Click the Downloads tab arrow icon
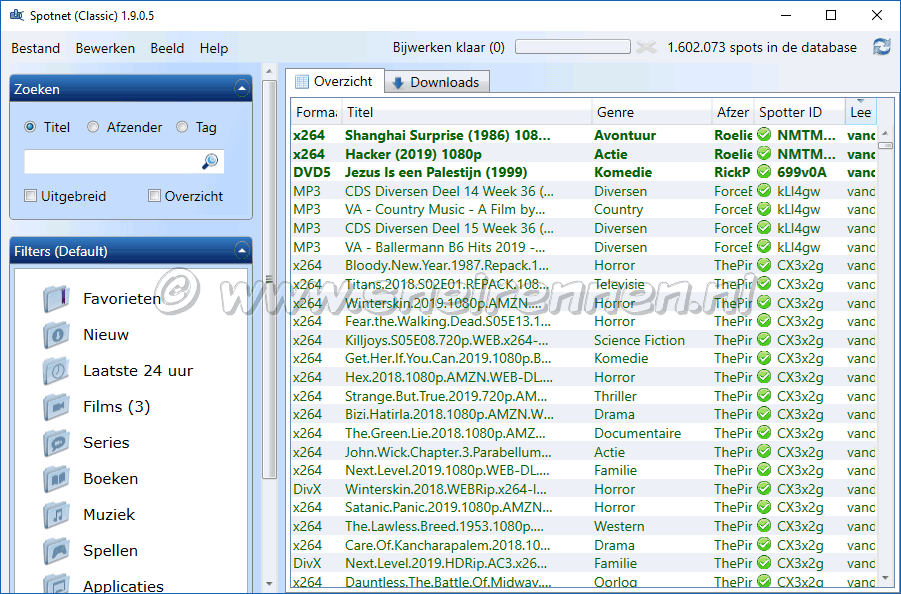Screen dimensions: 901x594 [398, 83]
